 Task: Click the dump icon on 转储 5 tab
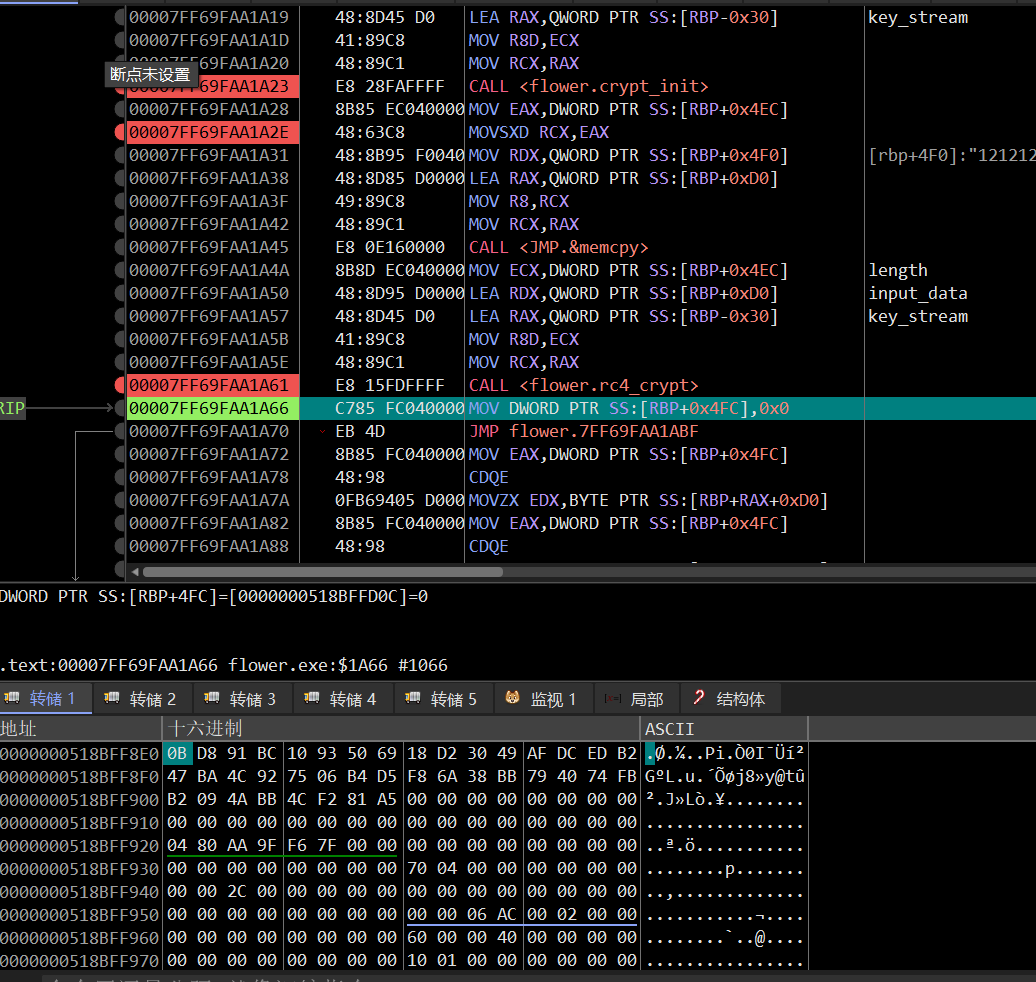pos(411,699)
